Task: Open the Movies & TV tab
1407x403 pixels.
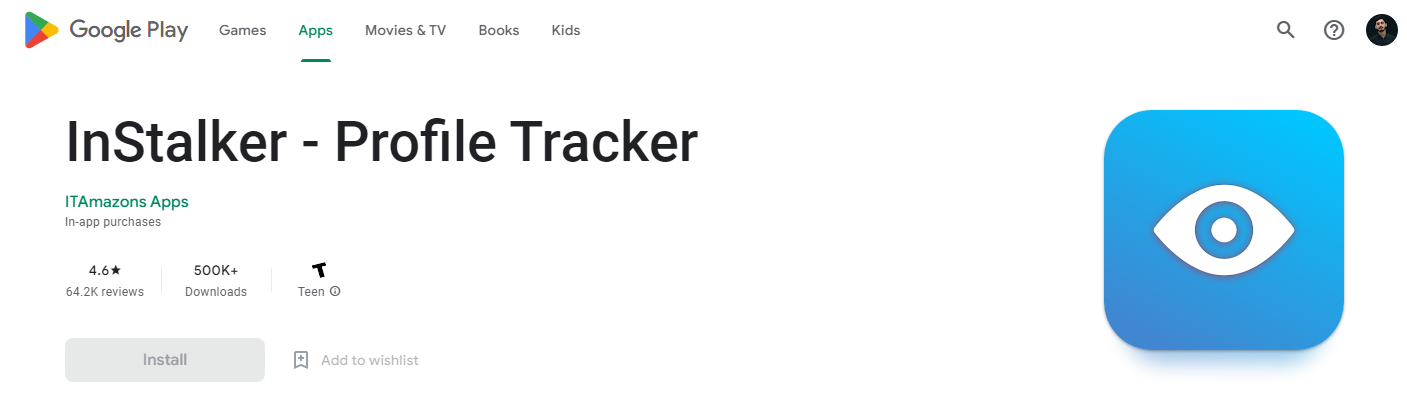Action: click(405, 30)
